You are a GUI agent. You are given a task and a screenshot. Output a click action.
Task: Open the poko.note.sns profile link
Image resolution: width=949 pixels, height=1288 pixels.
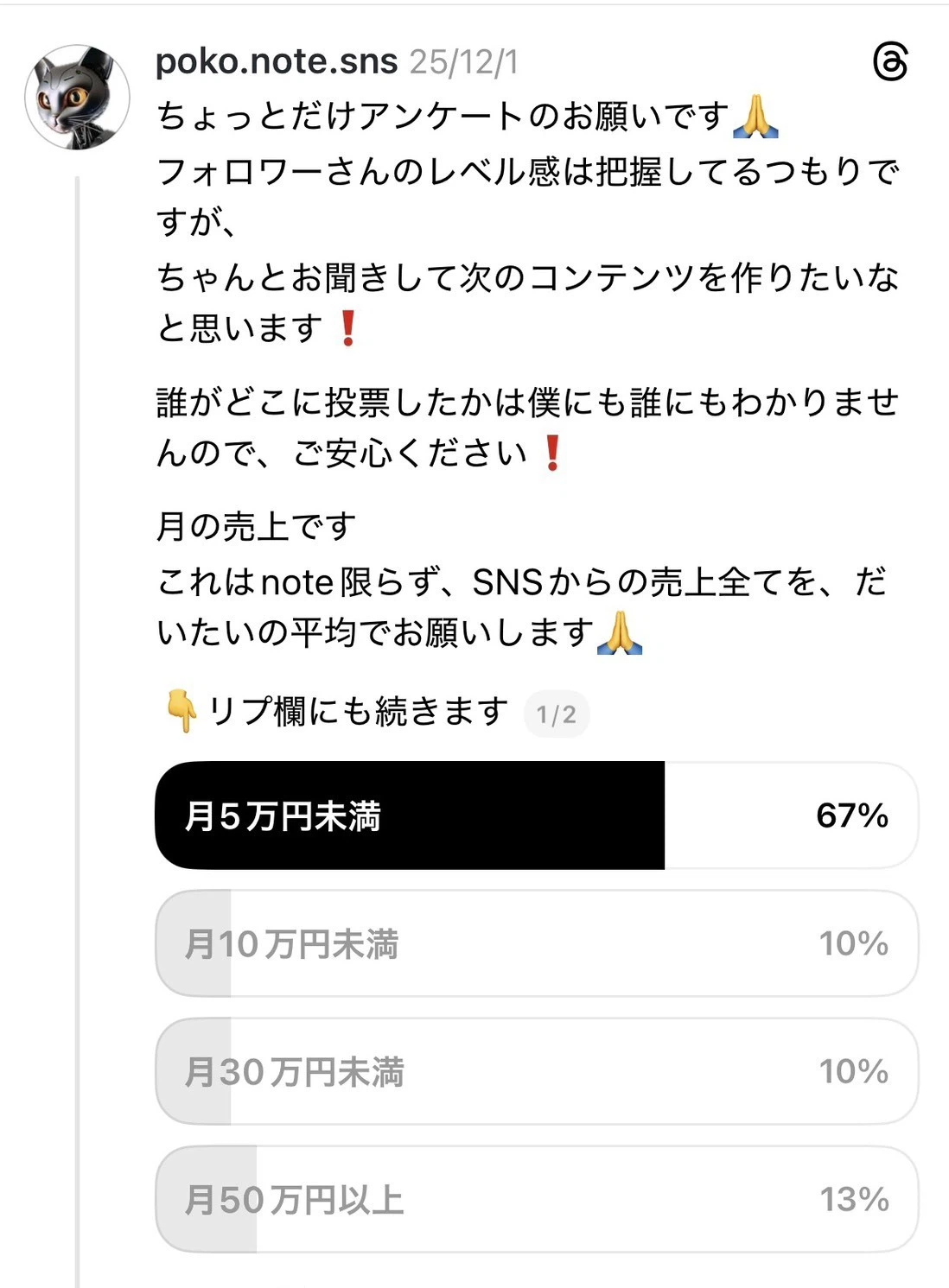277,62
